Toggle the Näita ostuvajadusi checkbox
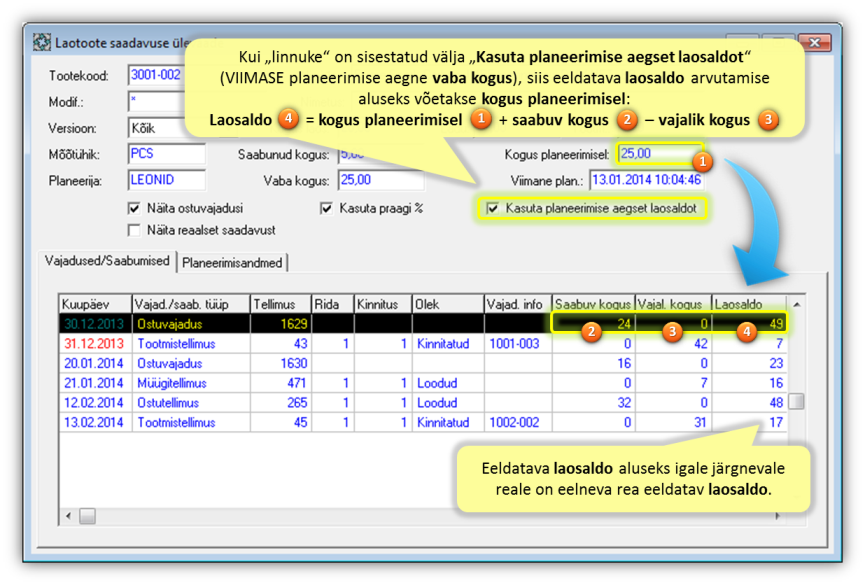Image resolution: width=865 pixels, height=585 pixels. [x=134, y=209]
